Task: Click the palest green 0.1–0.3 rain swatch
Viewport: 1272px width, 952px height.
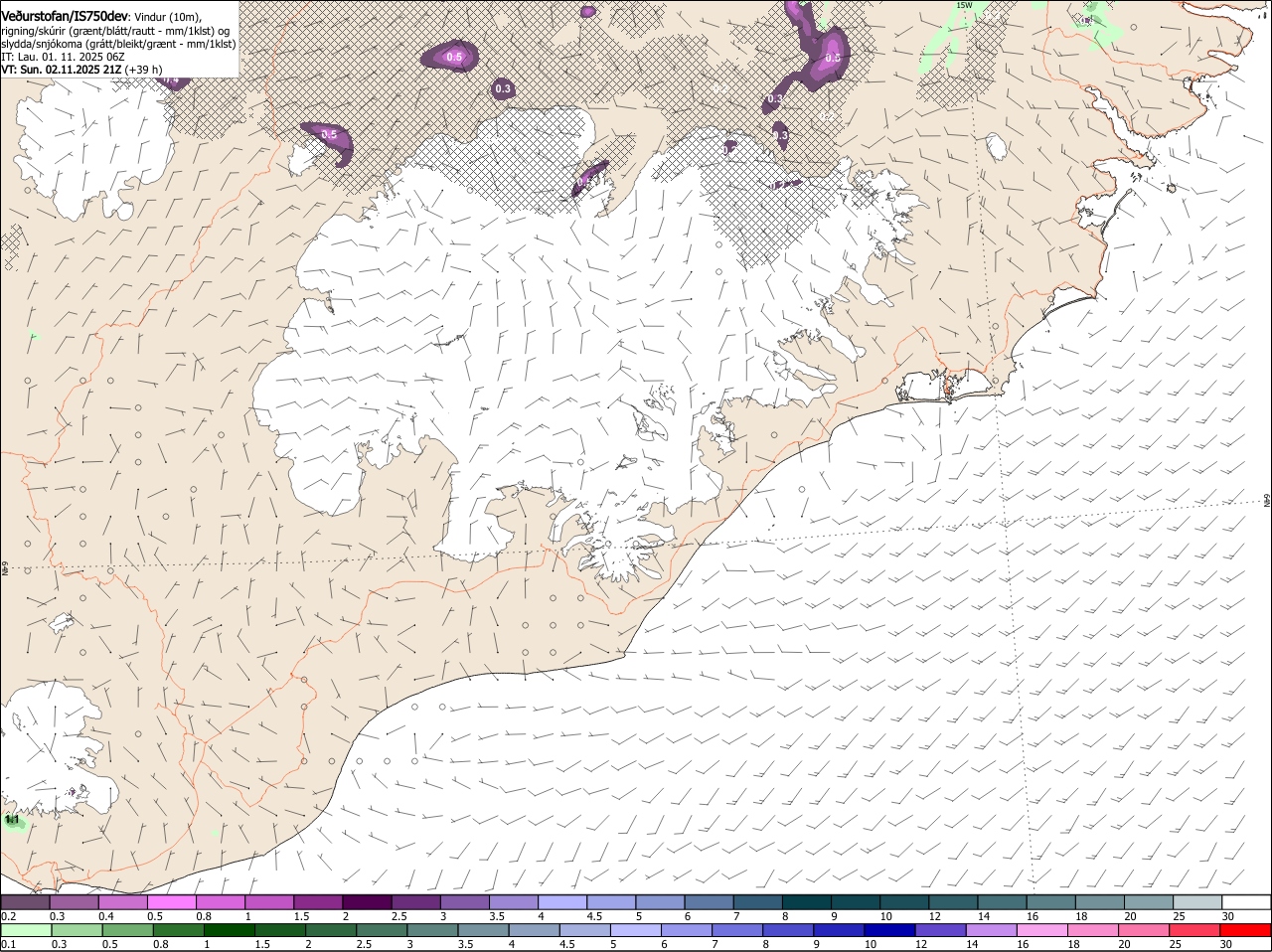Action: pos(26,931)
